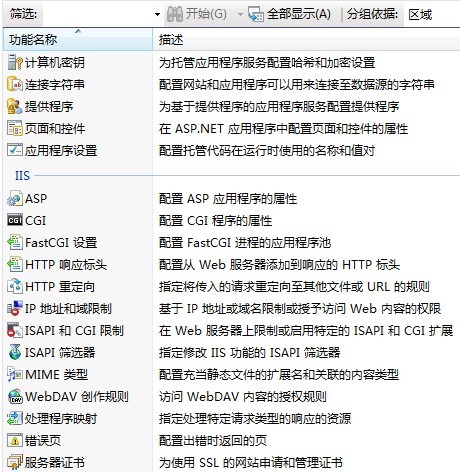This screenshot has height=472, width=460.
Task: Select the CGI row name
Action: pos(35,221)
